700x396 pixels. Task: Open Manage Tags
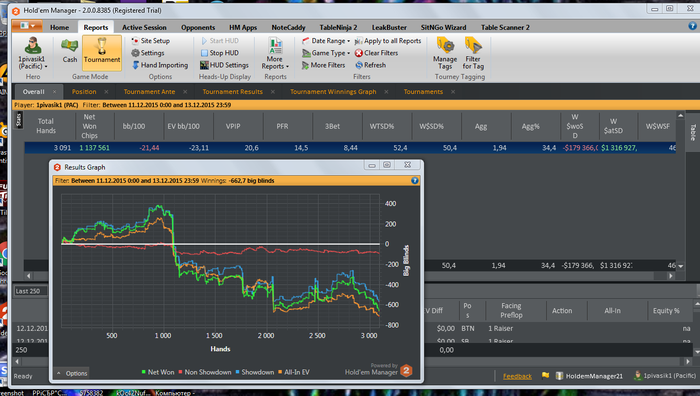click(445, 54)
